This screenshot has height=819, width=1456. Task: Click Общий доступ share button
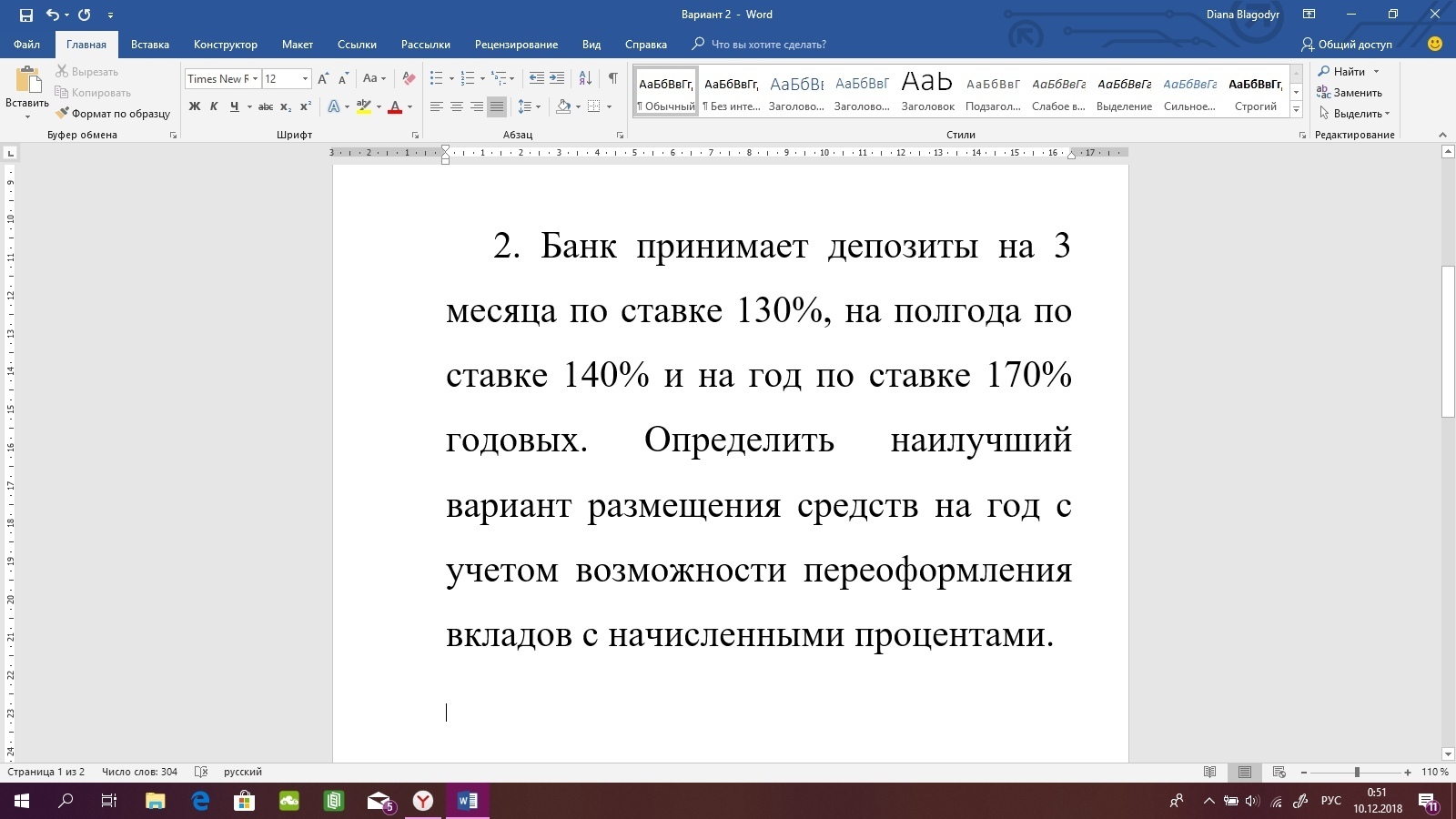coord(1347,45)
